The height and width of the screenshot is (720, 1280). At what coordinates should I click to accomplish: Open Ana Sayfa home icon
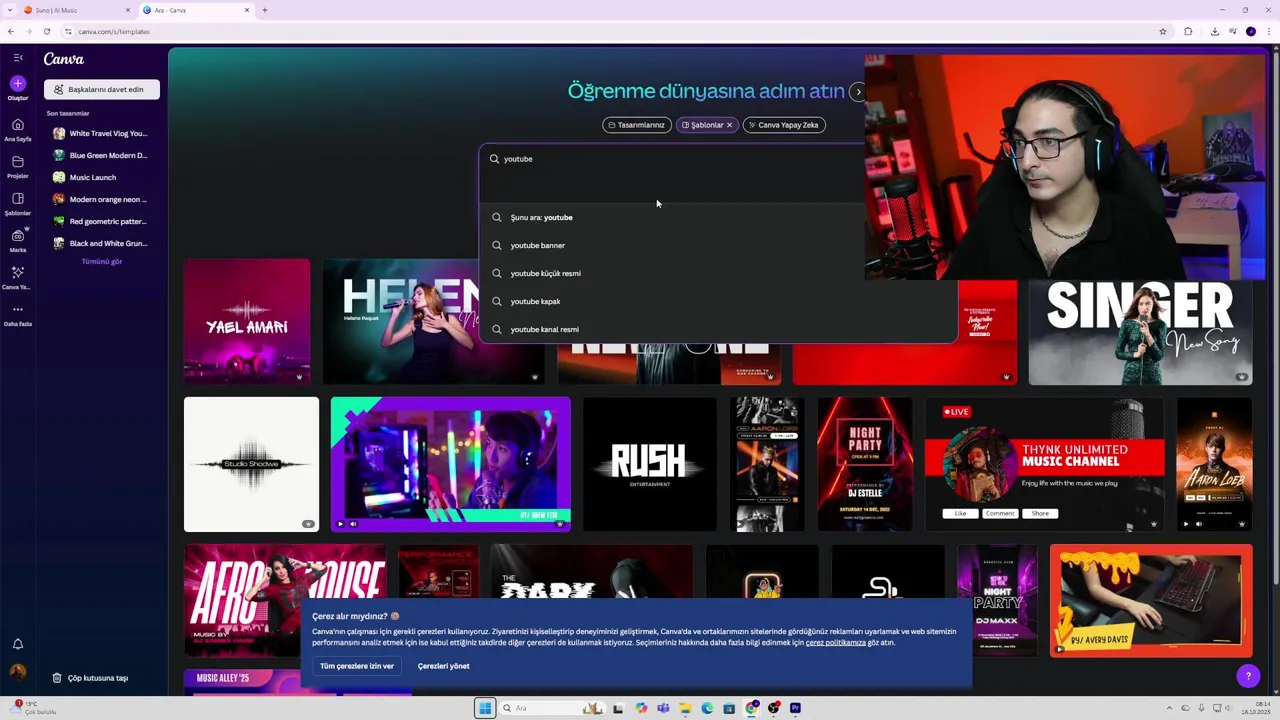[18, 125]
